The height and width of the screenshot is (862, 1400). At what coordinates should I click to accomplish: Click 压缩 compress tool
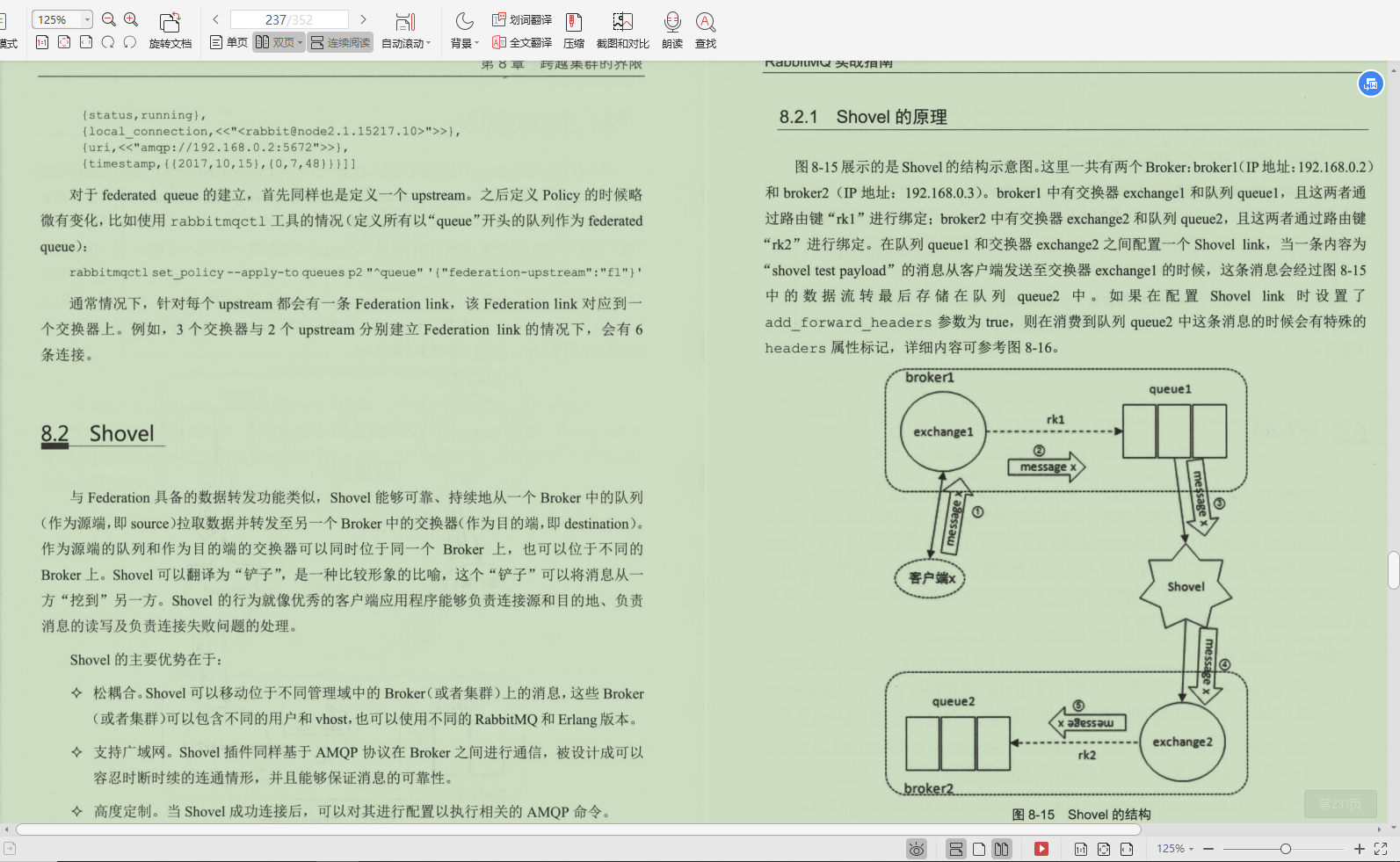point(574,31)
